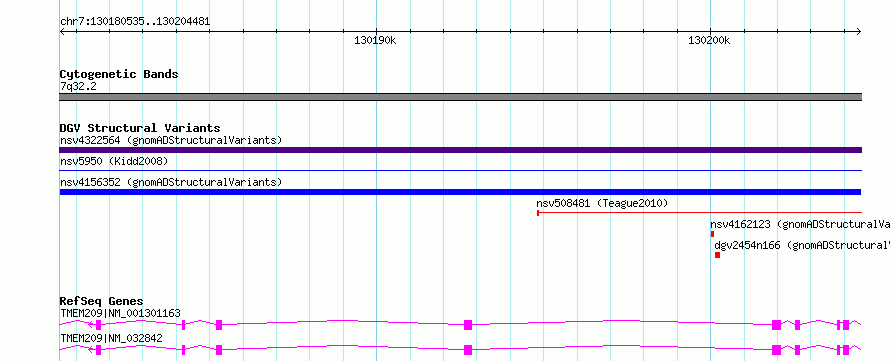
Task: Click the 130190k ruler tick label
Action: coord(375,40)
